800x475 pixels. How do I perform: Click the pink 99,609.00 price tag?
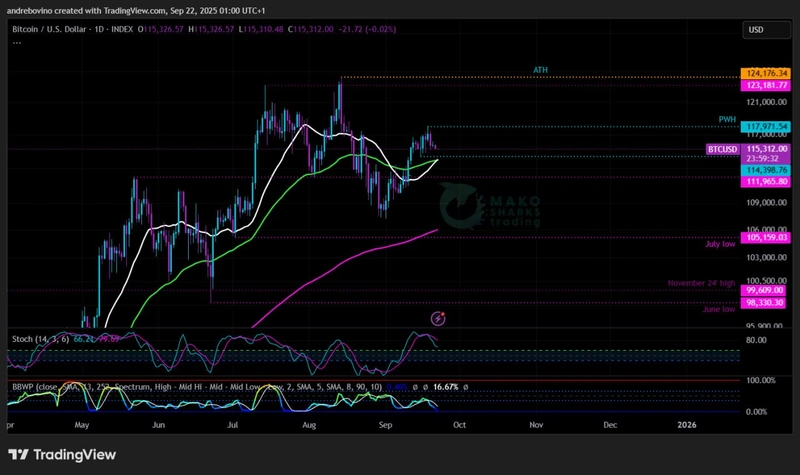tap(767, 289)
